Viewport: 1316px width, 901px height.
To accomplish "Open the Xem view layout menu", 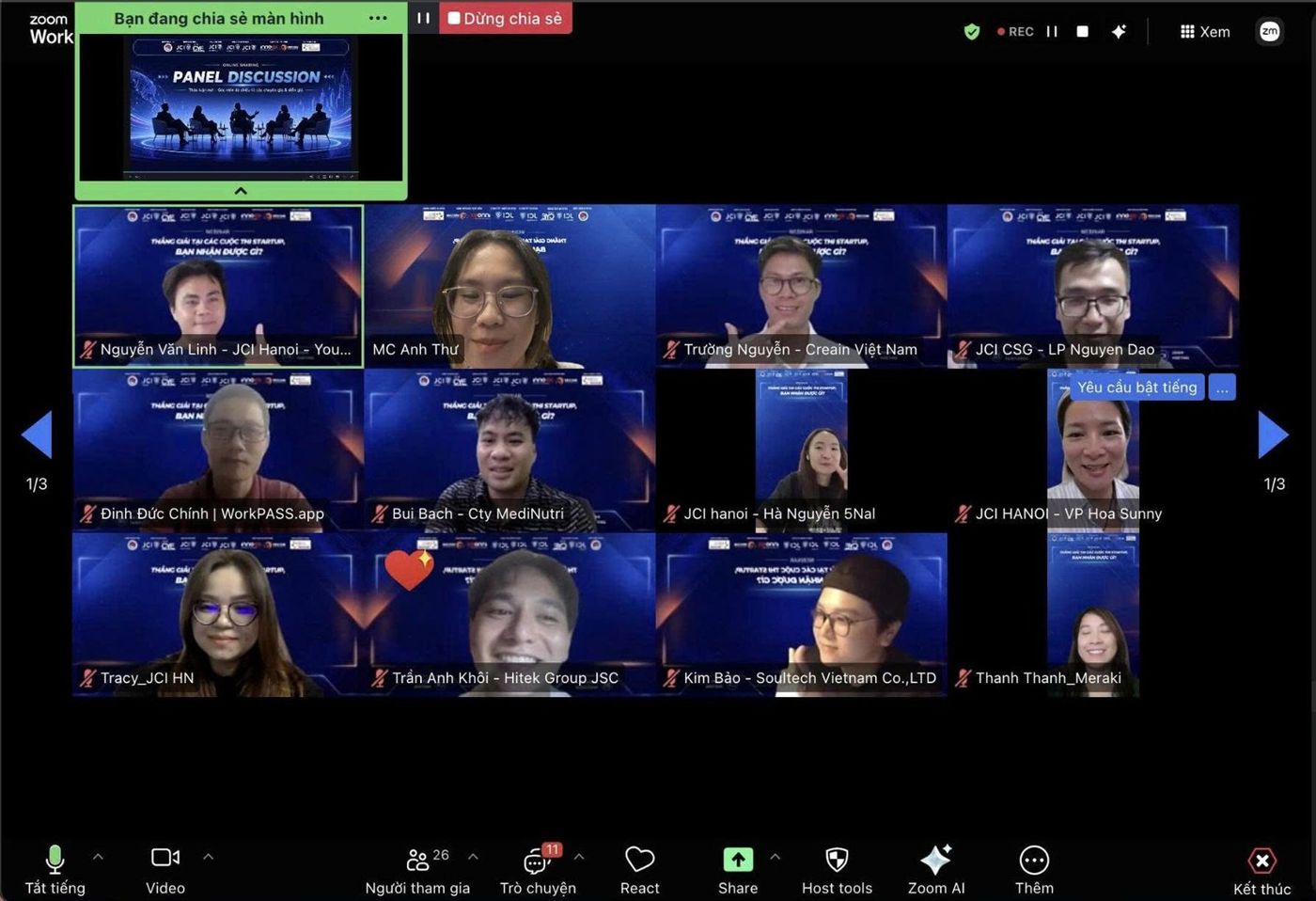I will pos(1205,32).
